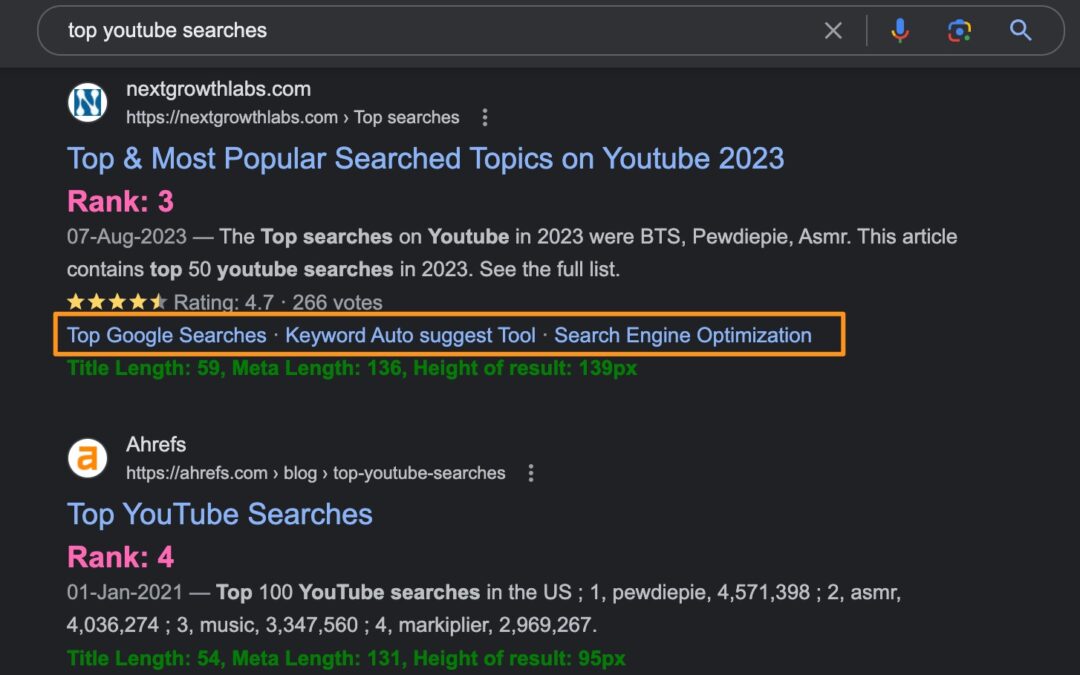Screen dimensions: 1080x675
Task: Open the three-dot menu for the nextgrowthlabs result
Action: pyautogui.click(x=485, y=118)
